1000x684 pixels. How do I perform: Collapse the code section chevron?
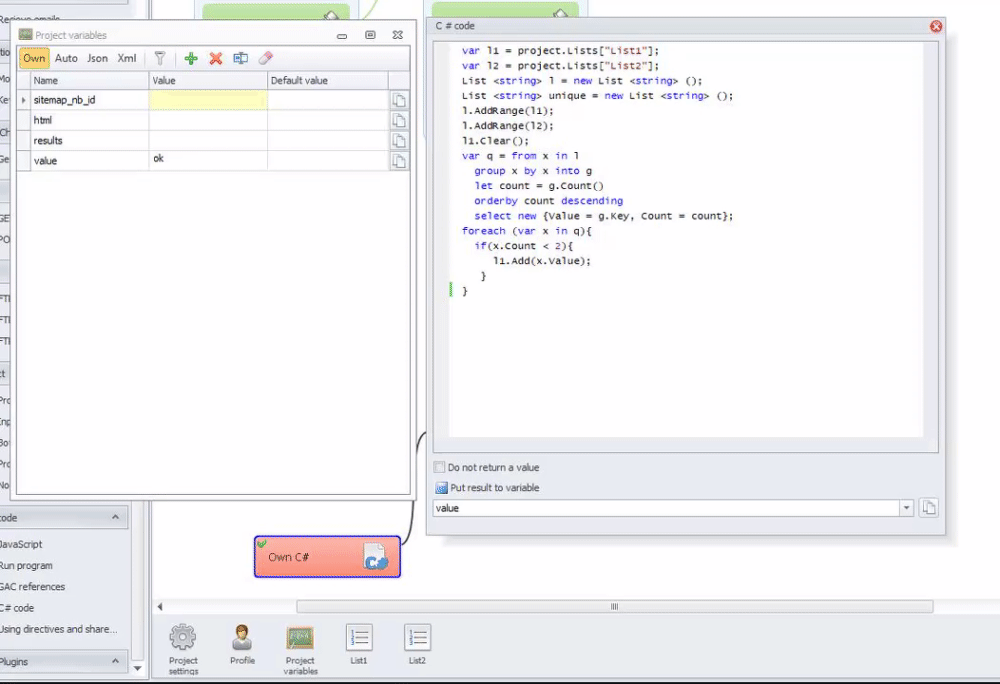tap(115, 517)
